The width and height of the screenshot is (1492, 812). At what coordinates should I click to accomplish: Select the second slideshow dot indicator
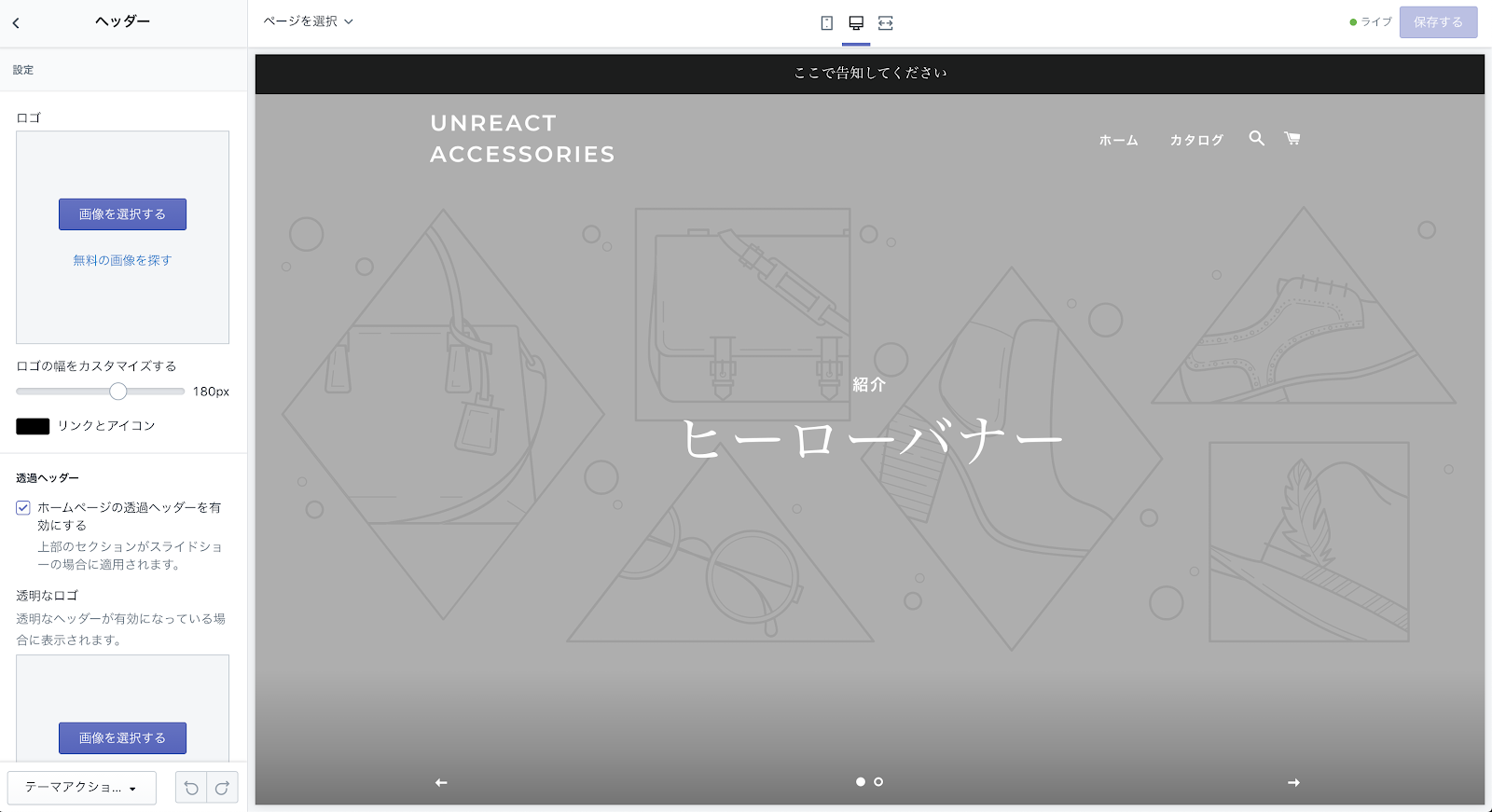[x=878, y=782]
